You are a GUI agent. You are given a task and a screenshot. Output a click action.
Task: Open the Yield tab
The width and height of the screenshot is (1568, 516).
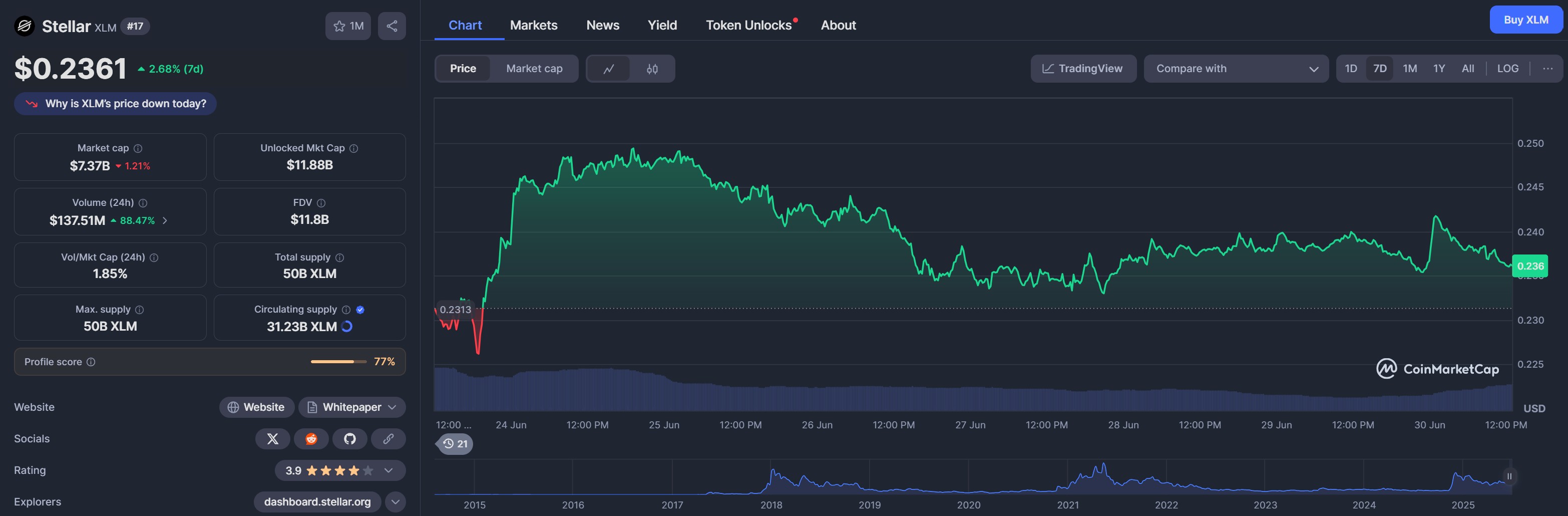[662, 25]
